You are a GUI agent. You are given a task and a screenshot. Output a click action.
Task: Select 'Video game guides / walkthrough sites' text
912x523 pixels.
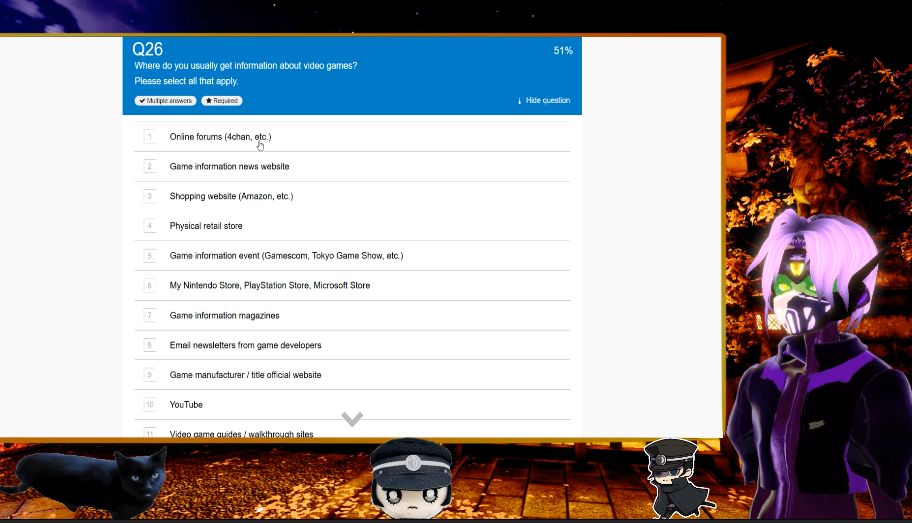pos(241,434)
